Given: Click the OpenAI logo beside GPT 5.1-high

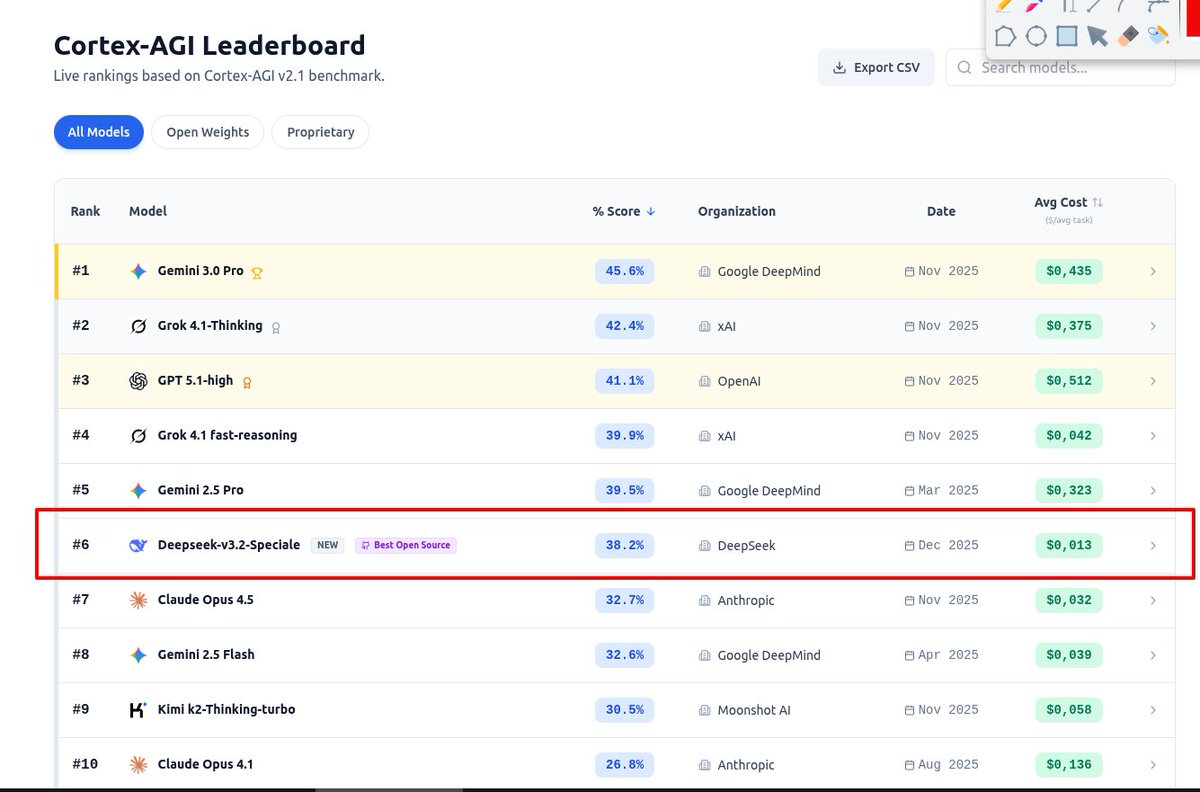Looking at the screenshot, I should 139,381.
